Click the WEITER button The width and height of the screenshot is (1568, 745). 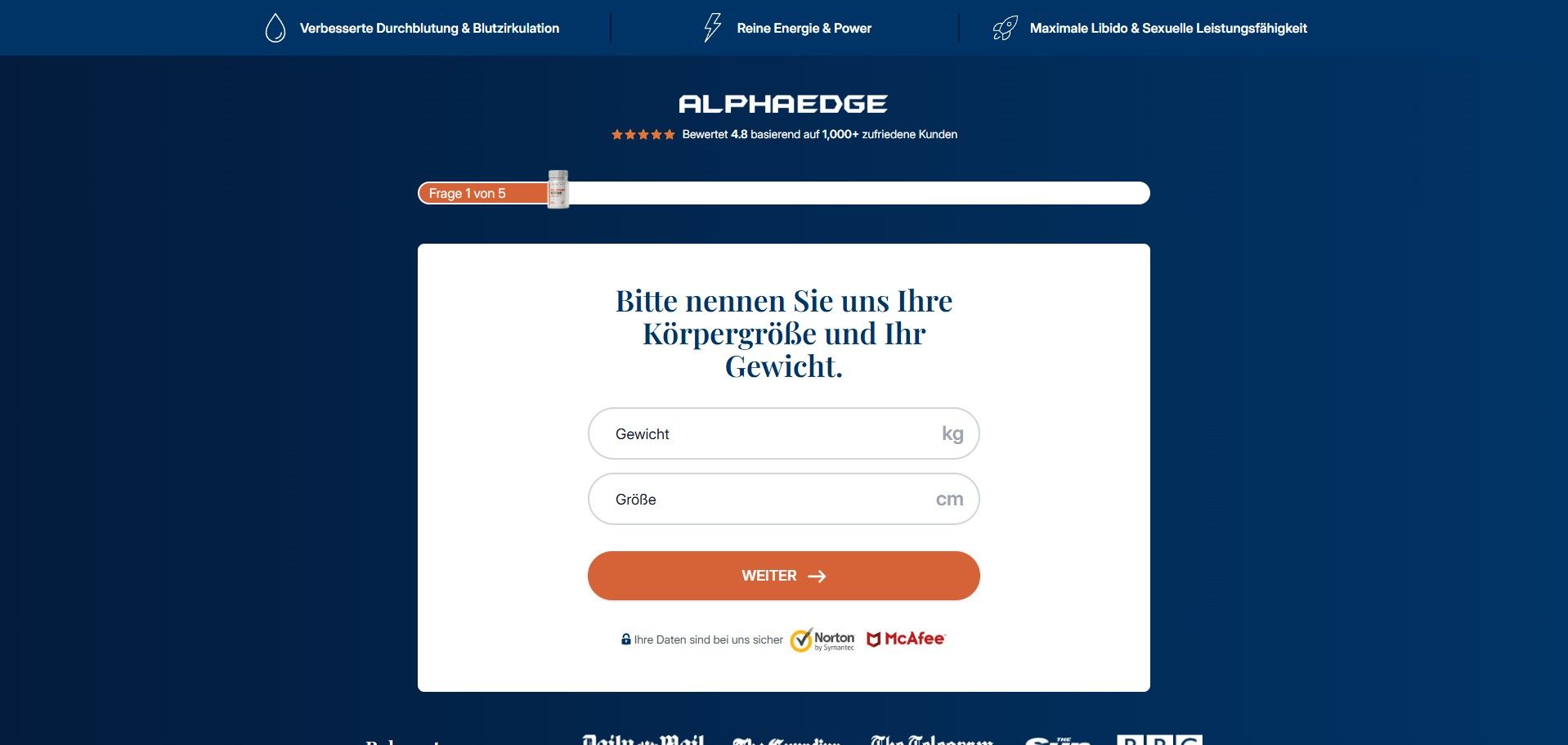coord(783,576)
